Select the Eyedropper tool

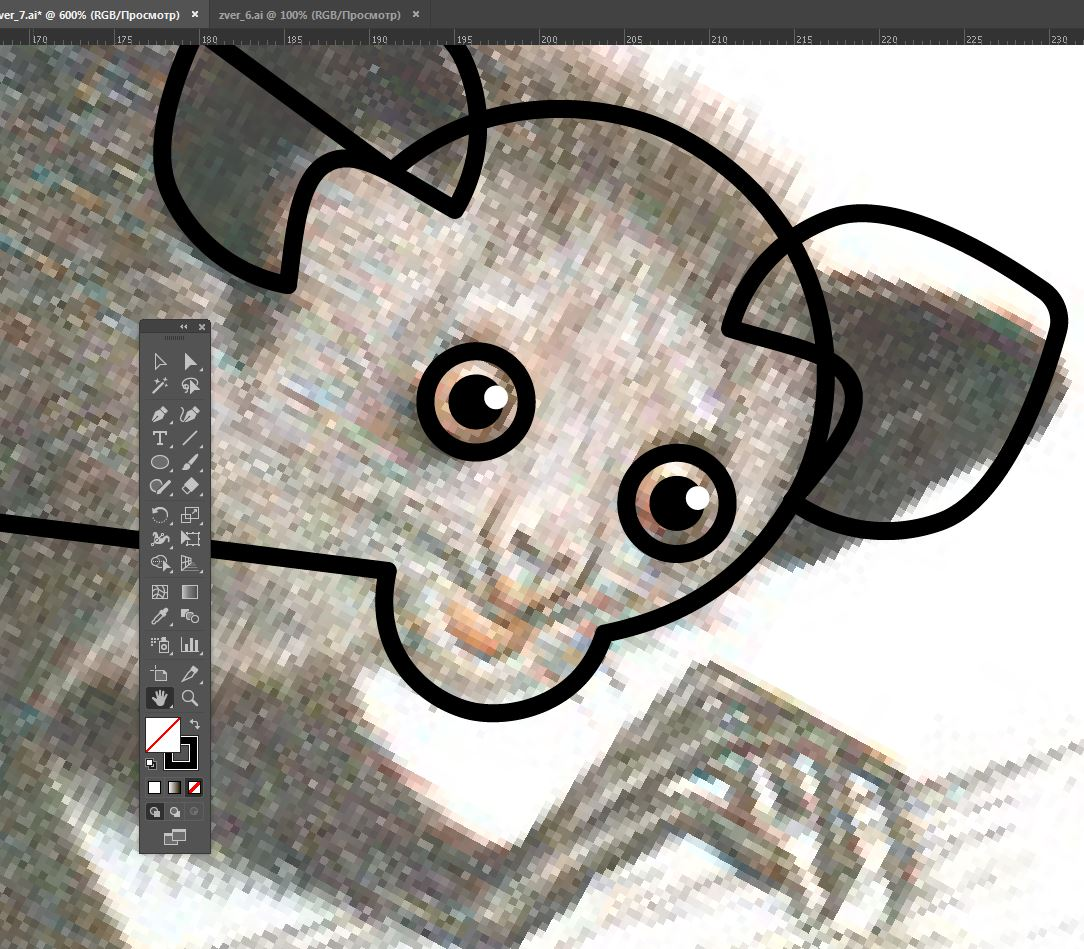pyautogui.click(x=160, y=617)
